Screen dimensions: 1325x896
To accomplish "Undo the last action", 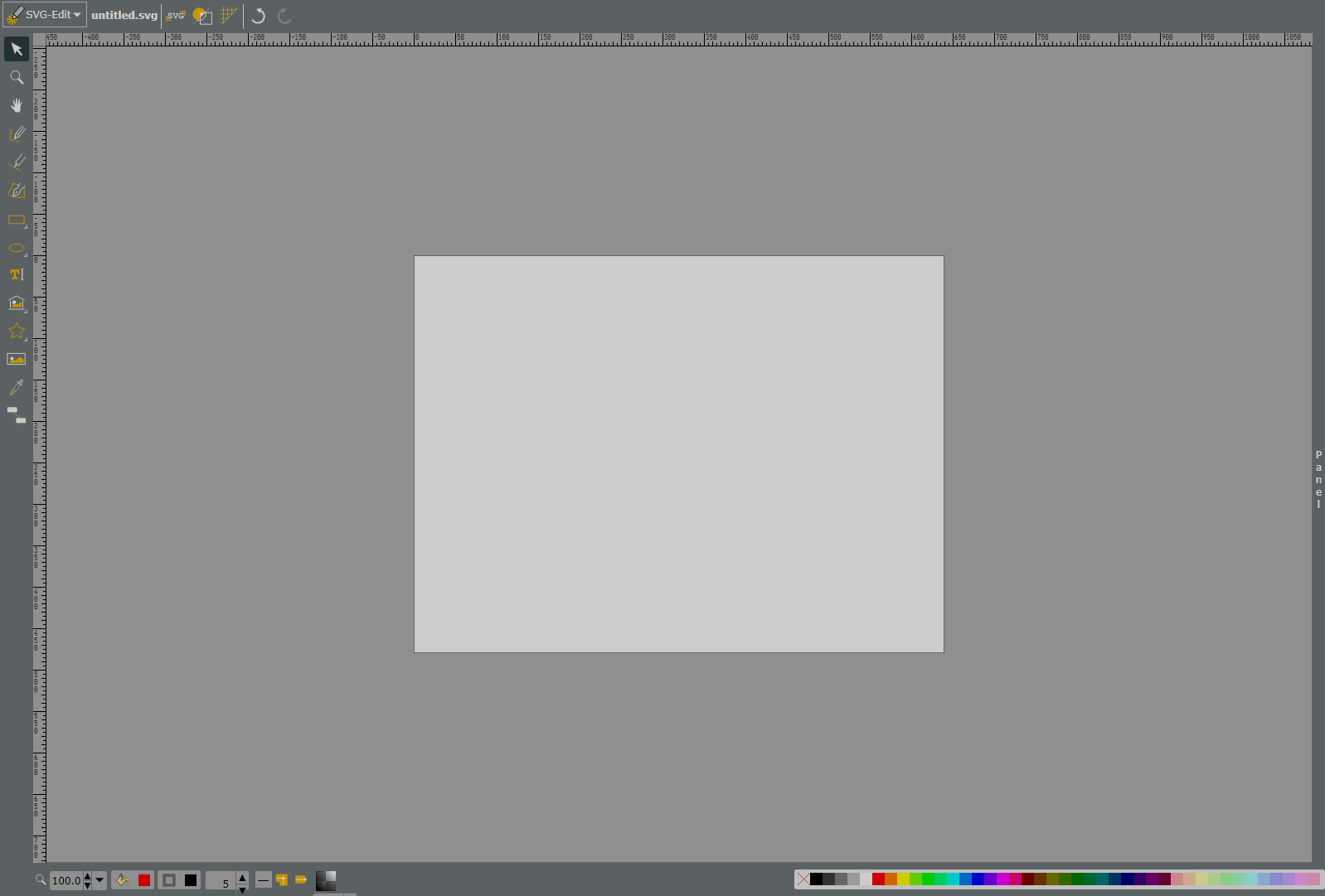I will click(x=258, y=16).
